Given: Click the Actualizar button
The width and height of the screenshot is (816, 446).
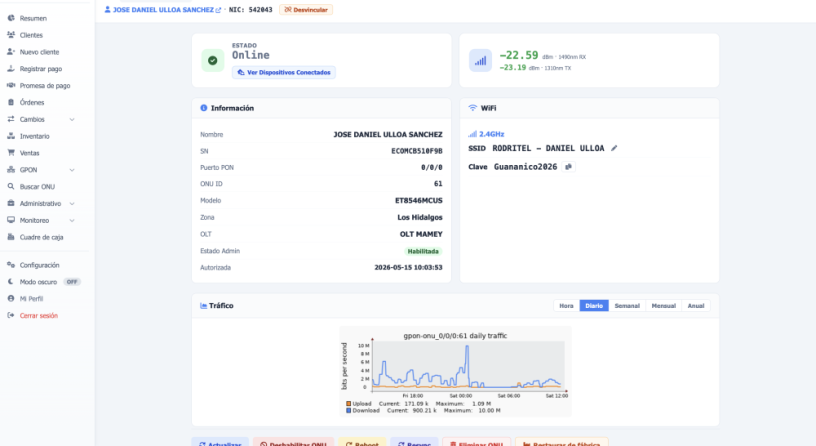Looking at the screenshot, I should coord(220,443).
